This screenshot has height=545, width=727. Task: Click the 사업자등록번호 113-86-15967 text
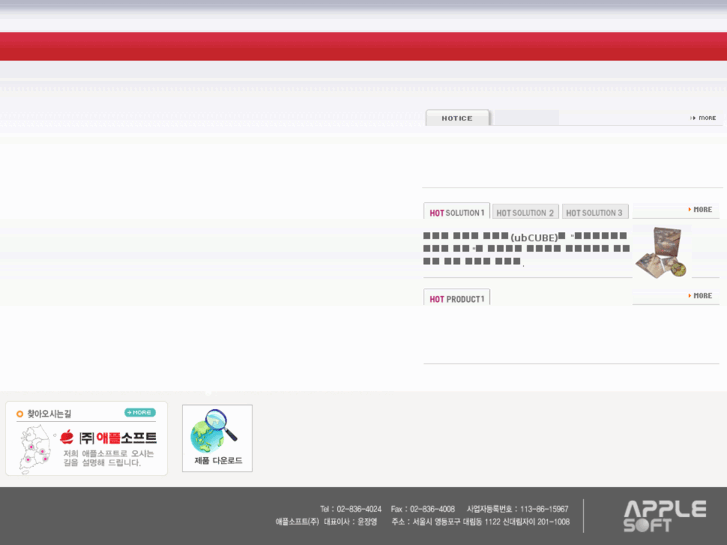coord(517,509)
